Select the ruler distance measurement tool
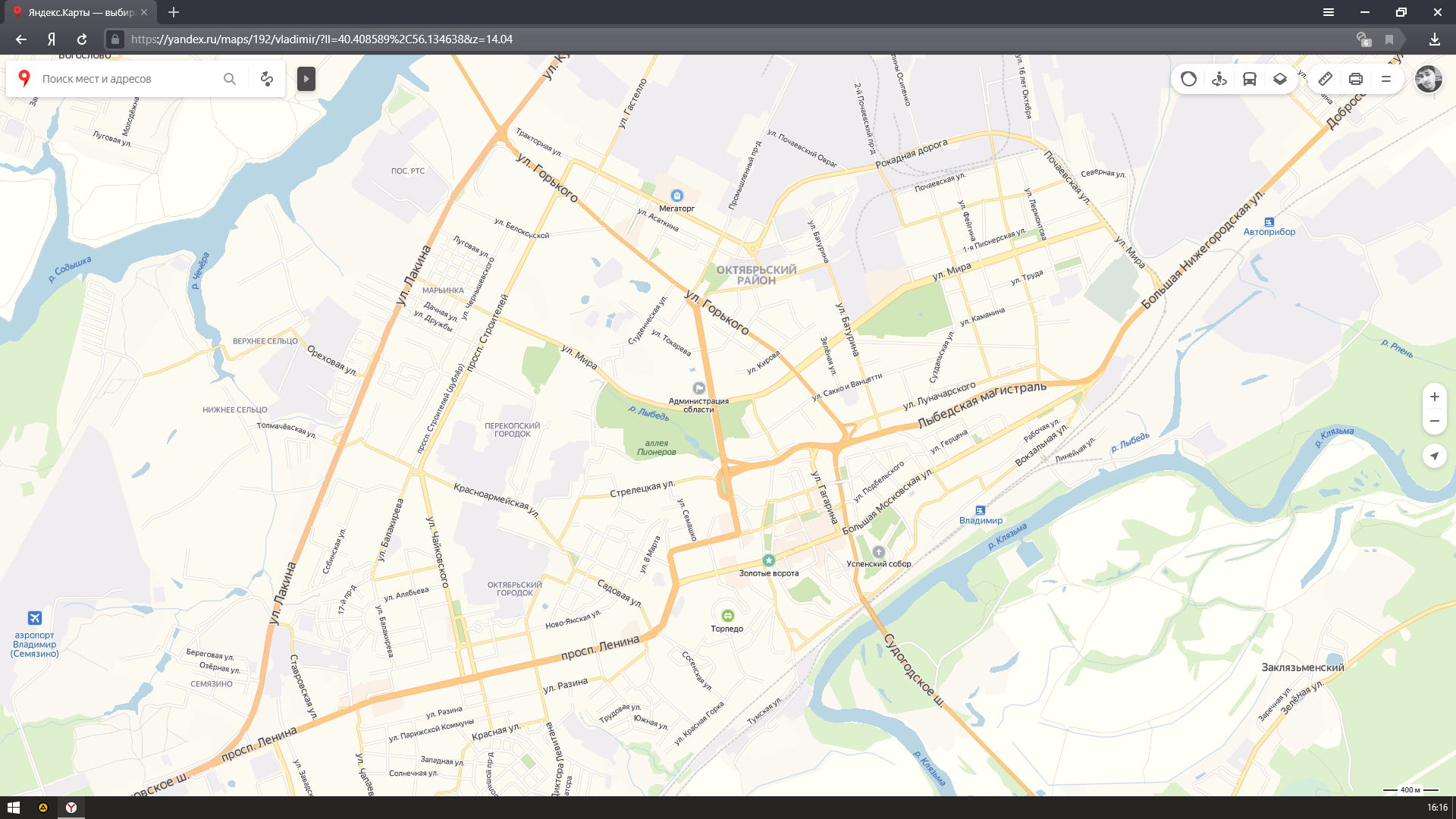The width and height of the screenshot is (1456, 819). click(x=1325, y=79)
